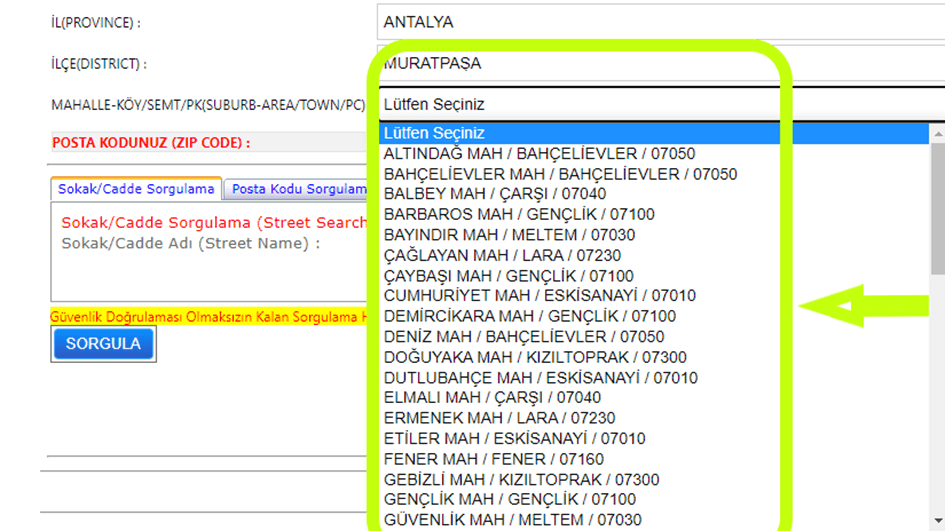Choose GÜVENLİK MAH / MELTEM / 07030

point(511,520)
